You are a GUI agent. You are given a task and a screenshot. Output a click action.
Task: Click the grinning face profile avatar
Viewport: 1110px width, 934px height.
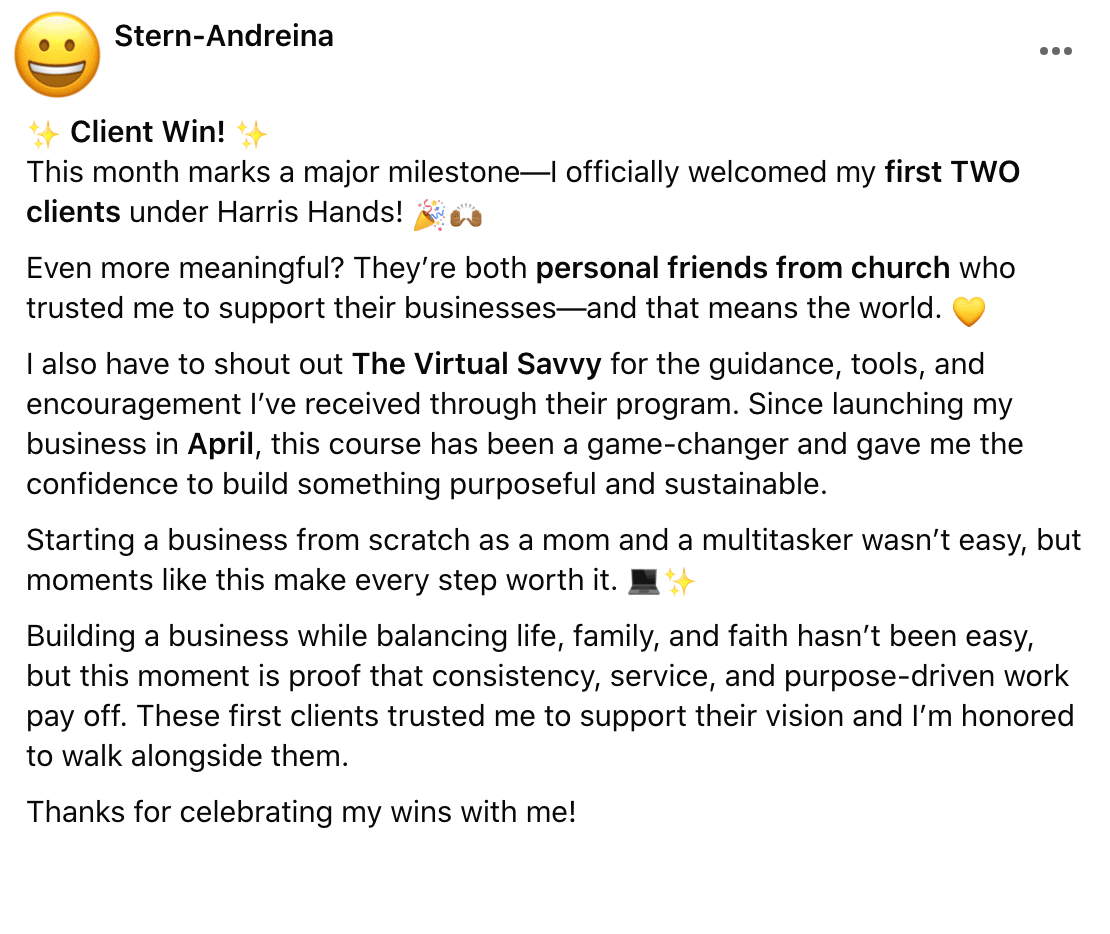click(x=57, y=55)
